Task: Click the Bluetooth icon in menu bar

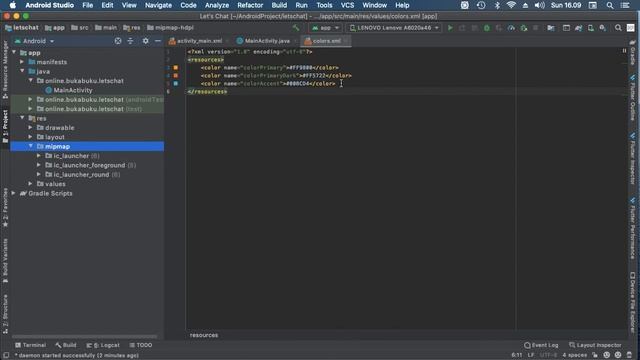Action: click(x=497, y=5)
